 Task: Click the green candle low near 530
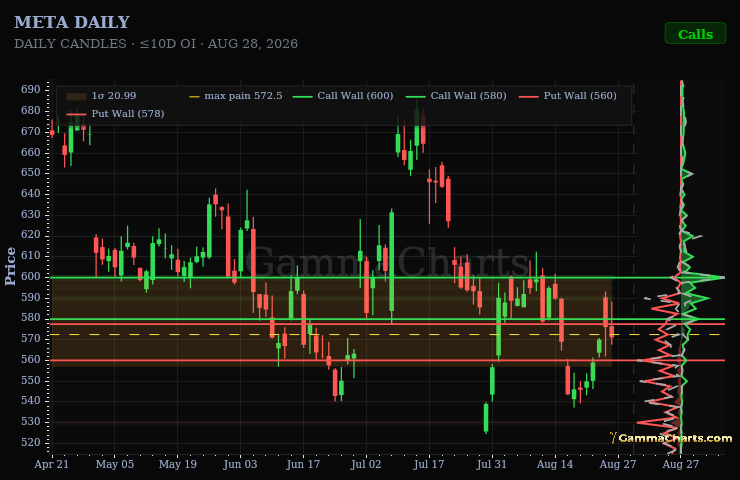pyautogui.click(x=486, y=418)
